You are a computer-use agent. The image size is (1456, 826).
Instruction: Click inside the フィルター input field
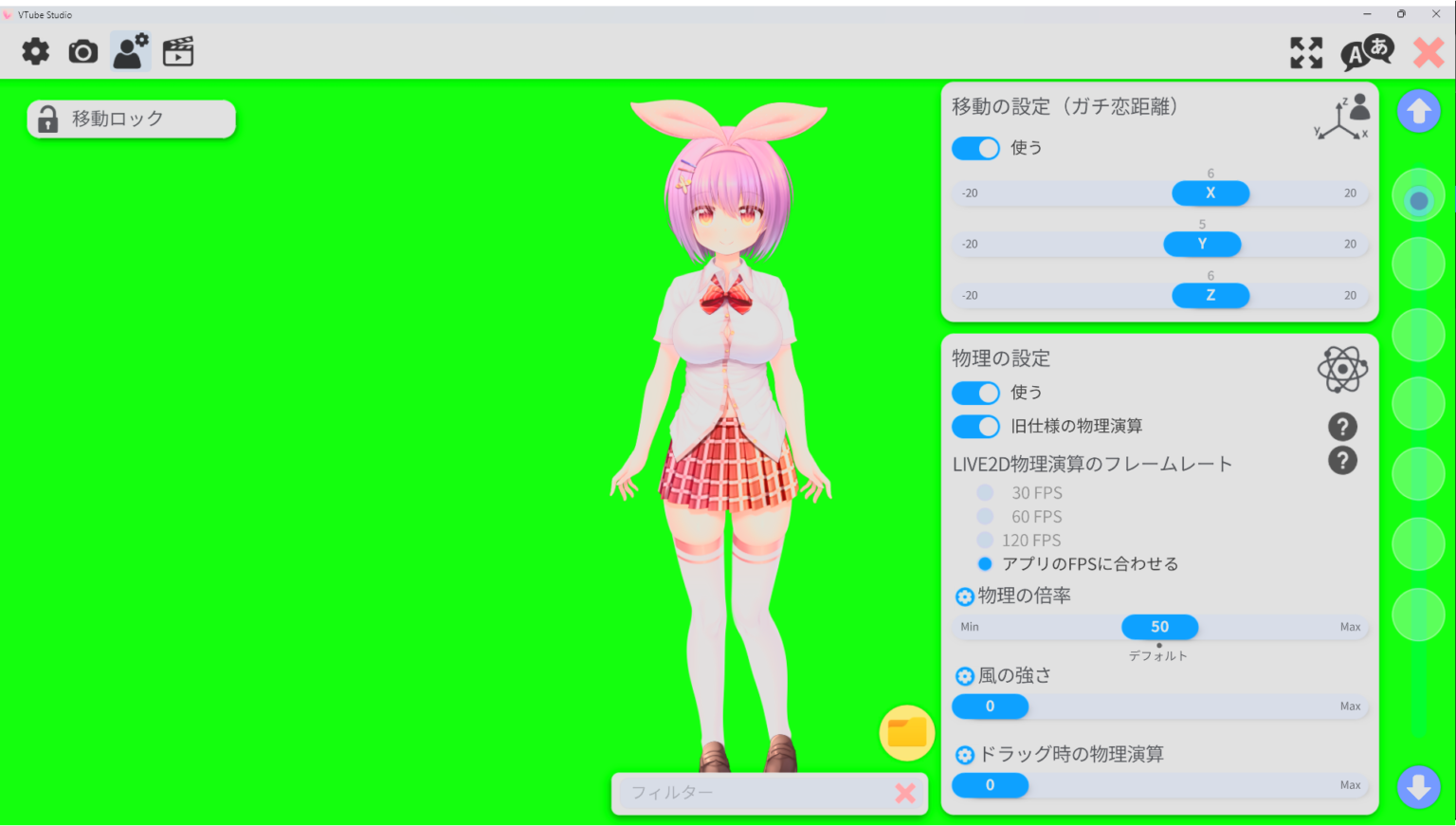758,793
